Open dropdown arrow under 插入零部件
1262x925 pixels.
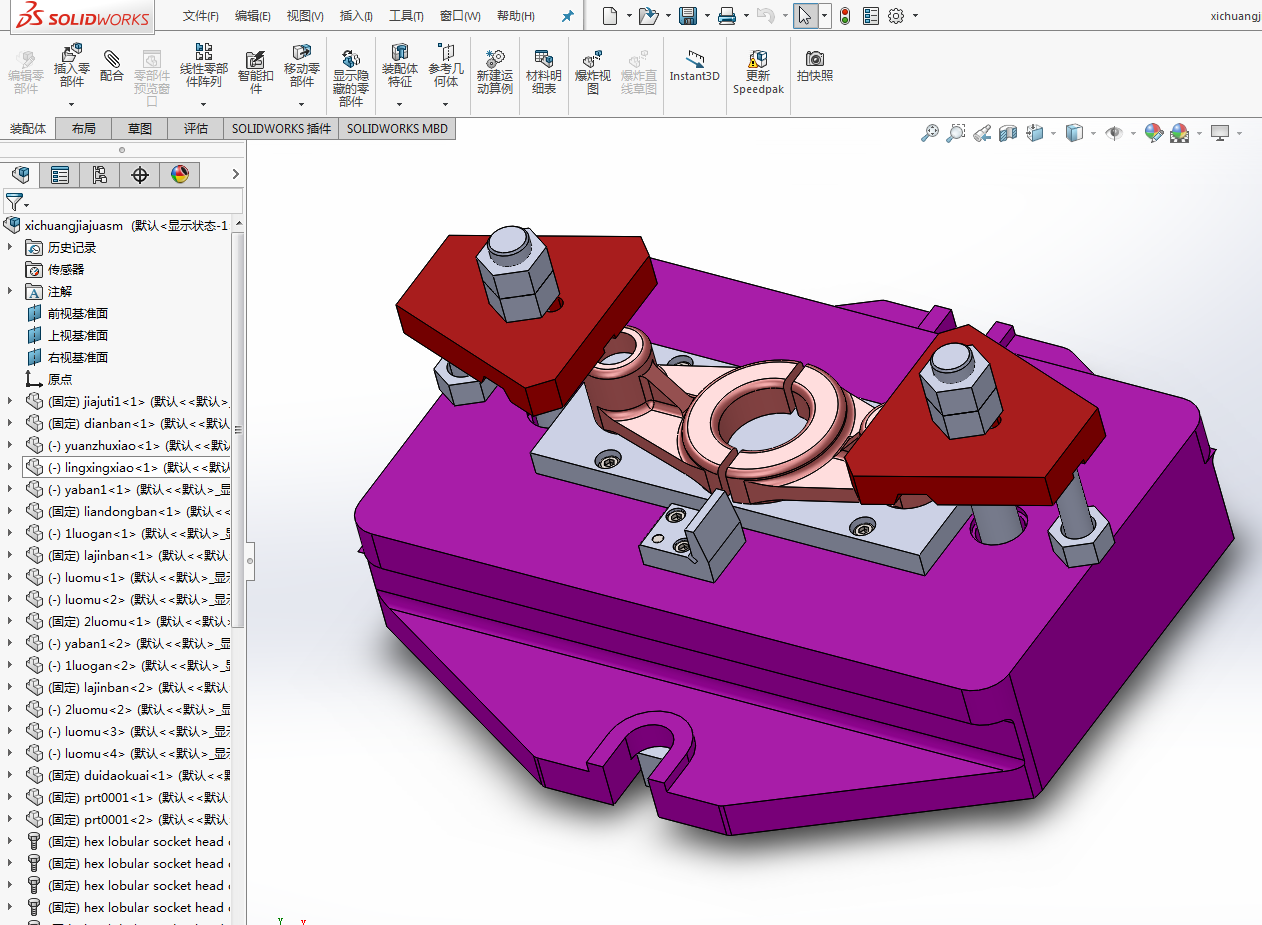[x=72, y=104]
